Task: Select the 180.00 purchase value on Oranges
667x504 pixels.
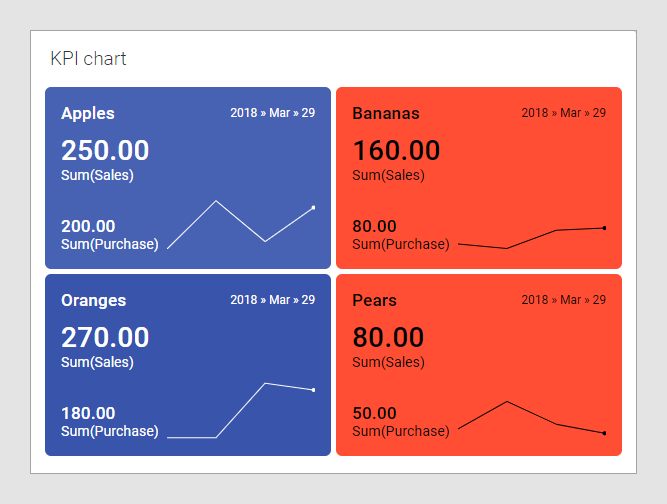Action: coord(88,413)
